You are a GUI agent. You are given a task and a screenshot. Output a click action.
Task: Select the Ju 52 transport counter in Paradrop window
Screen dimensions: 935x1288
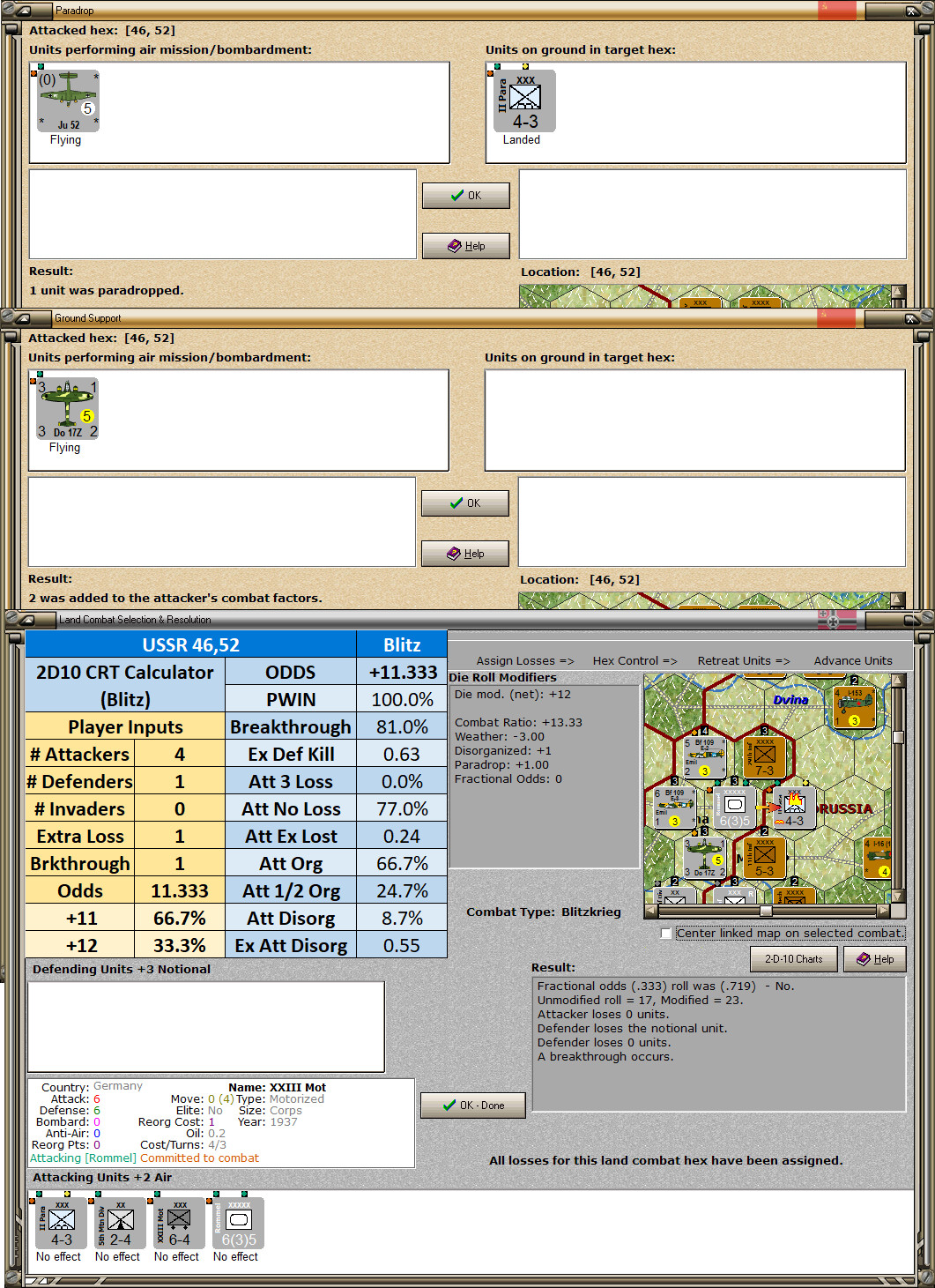(x=68, y=101)
